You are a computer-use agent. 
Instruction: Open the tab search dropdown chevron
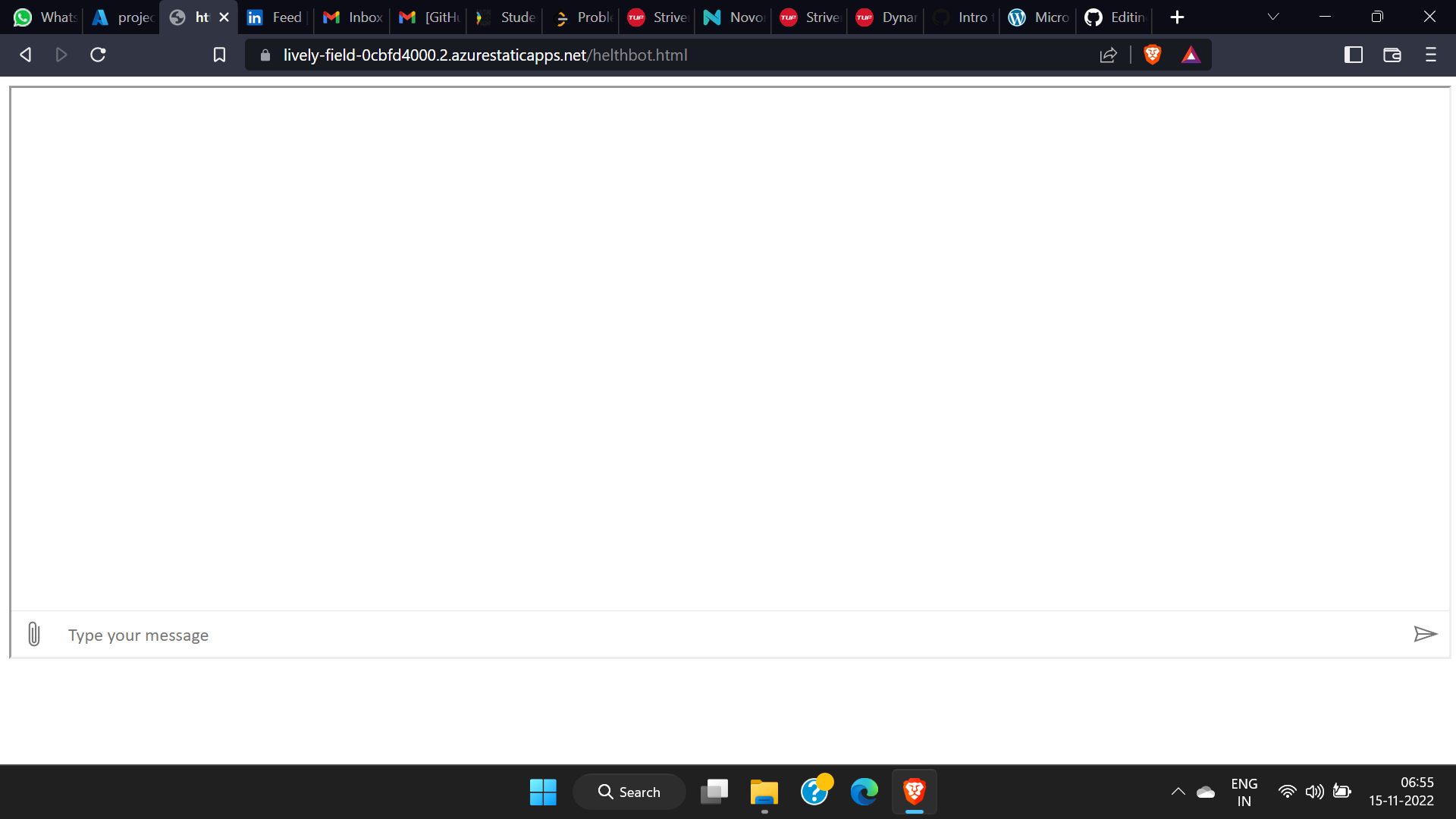tap(1273, 17)
